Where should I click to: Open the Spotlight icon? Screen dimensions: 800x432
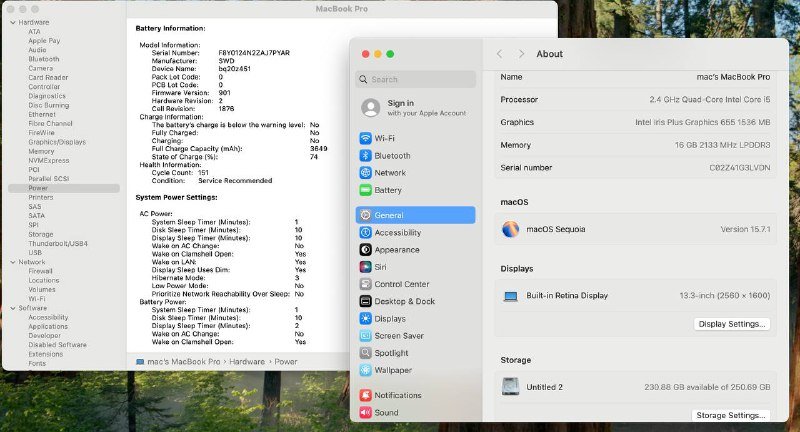pyautogui.click(x=365, y=353)
